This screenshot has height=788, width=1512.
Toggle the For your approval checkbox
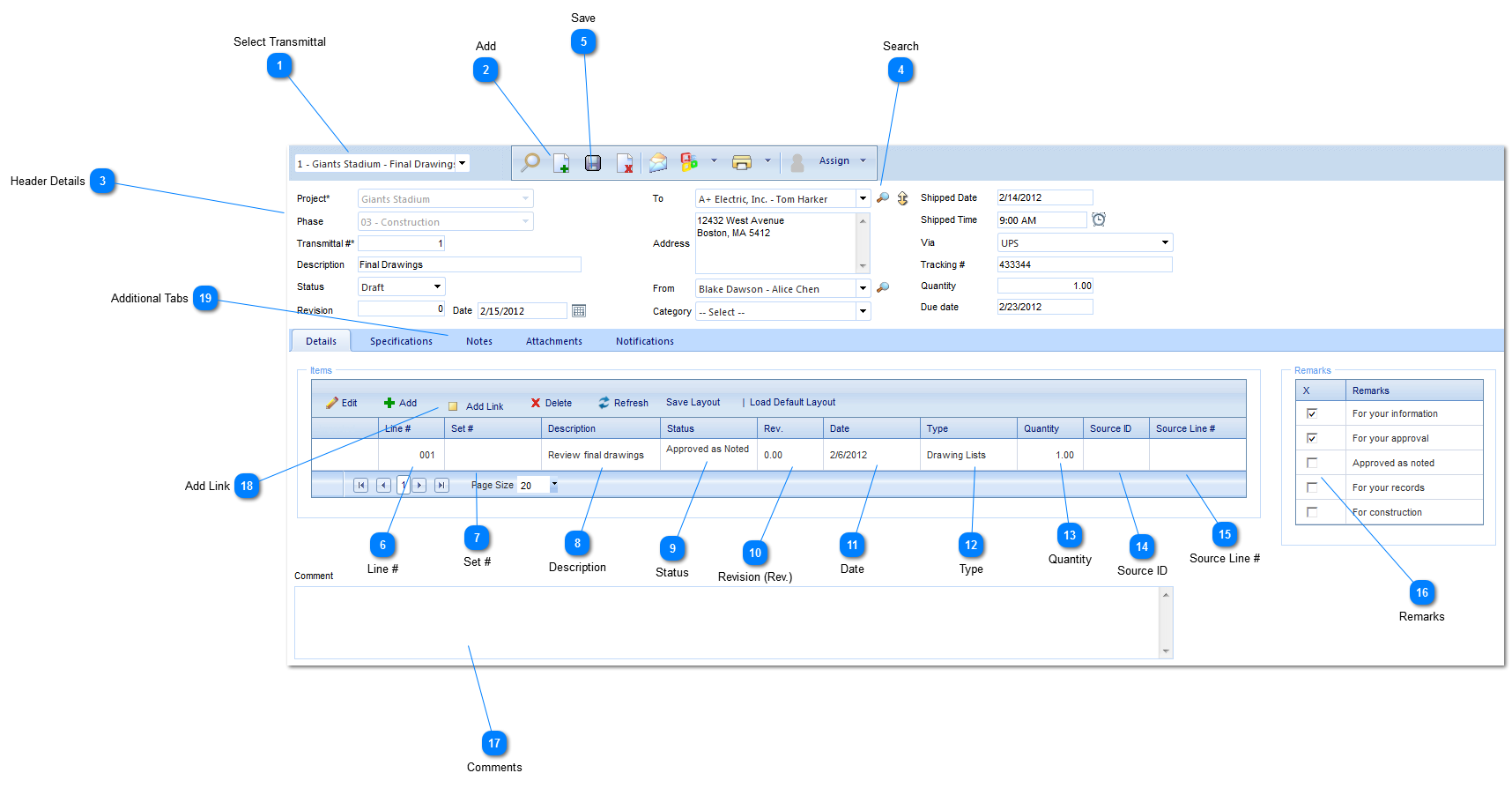coord(1312,438)
